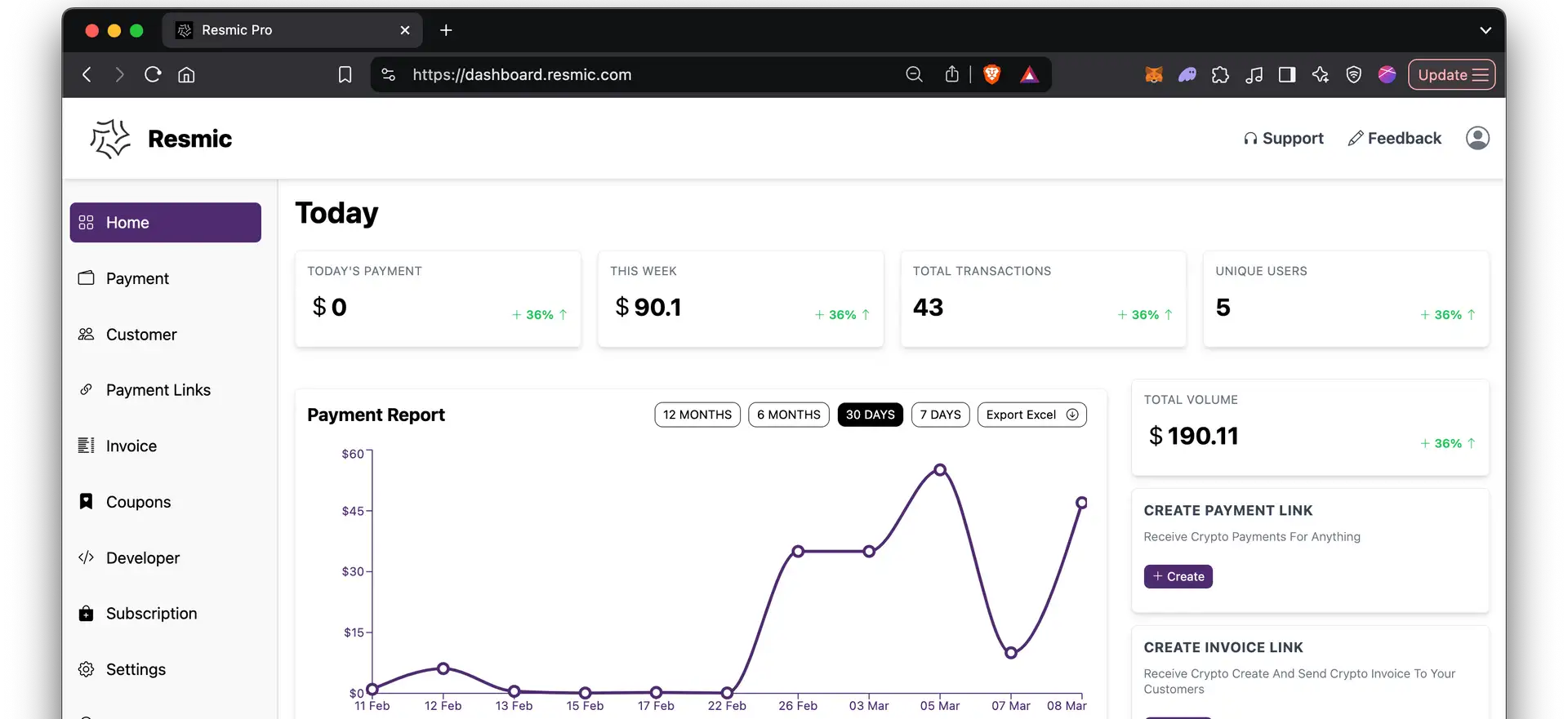Go to Payment Links in sidebar
This screenshot has height=719, width=1568.
[158, 390]
